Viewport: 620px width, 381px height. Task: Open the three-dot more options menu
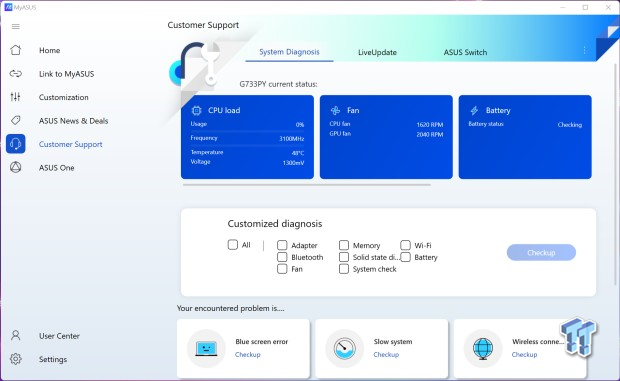coord(584,50)
